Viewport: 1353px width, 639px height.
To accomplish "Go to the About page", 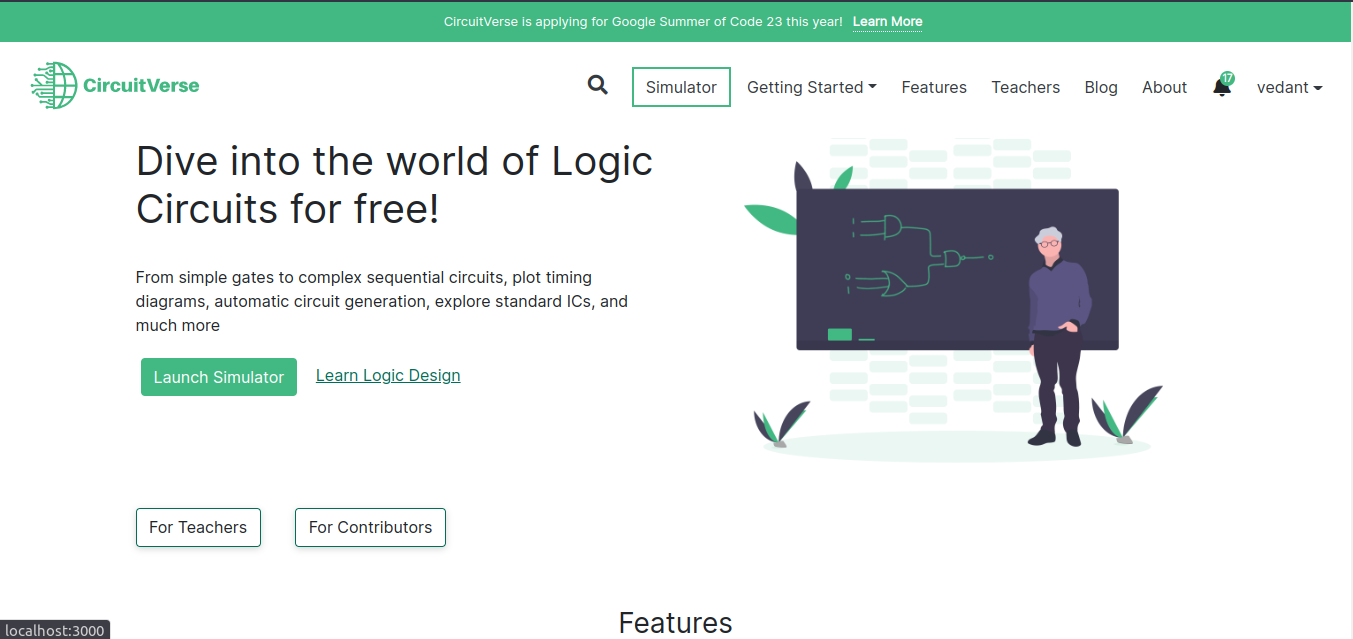I will tap(1164, 87).
